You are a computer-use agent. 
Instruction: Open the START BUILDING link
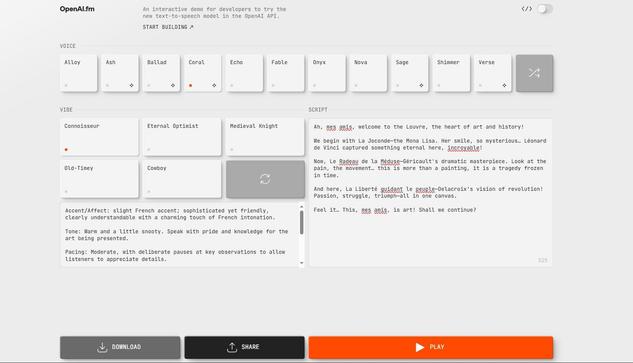coord(168,27)
